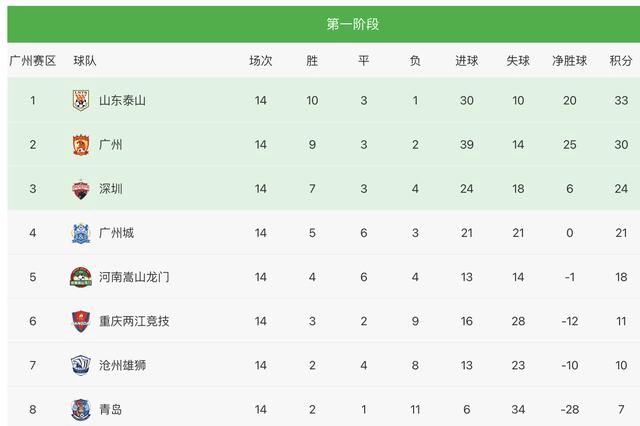The width and height of the screenshot is (640, 426).
Task: Open the 河南嵩山龙门 team name link
Action: (x=134, y=277)
